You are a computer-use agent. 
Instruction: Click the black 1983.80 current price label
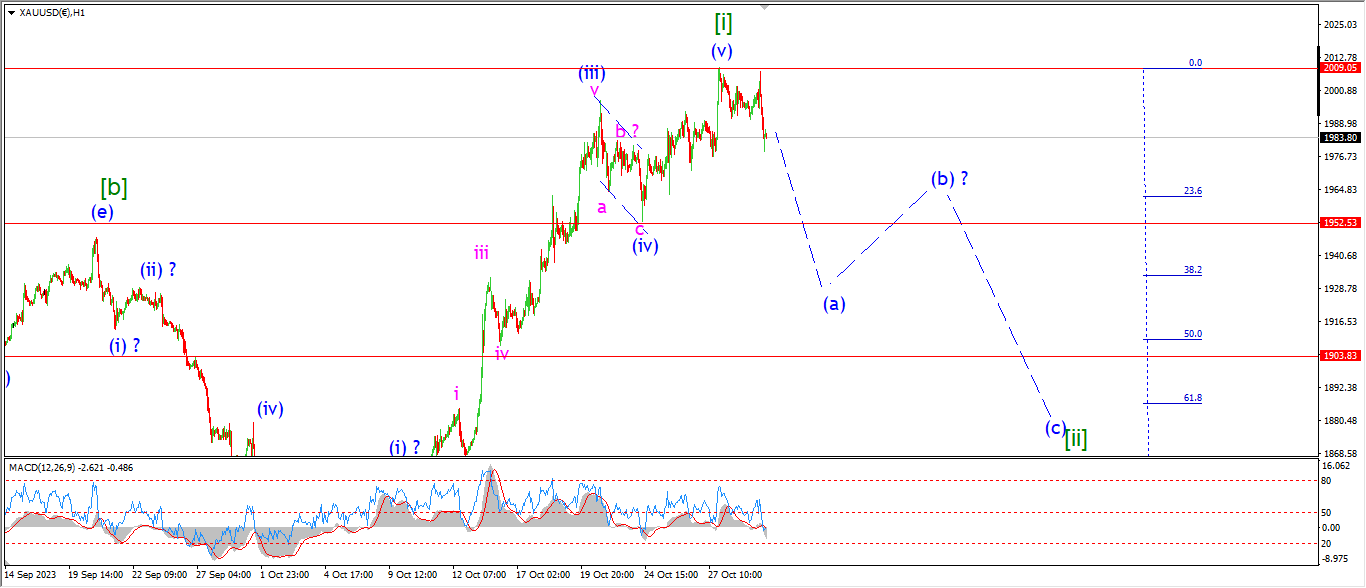point(1339,138)
